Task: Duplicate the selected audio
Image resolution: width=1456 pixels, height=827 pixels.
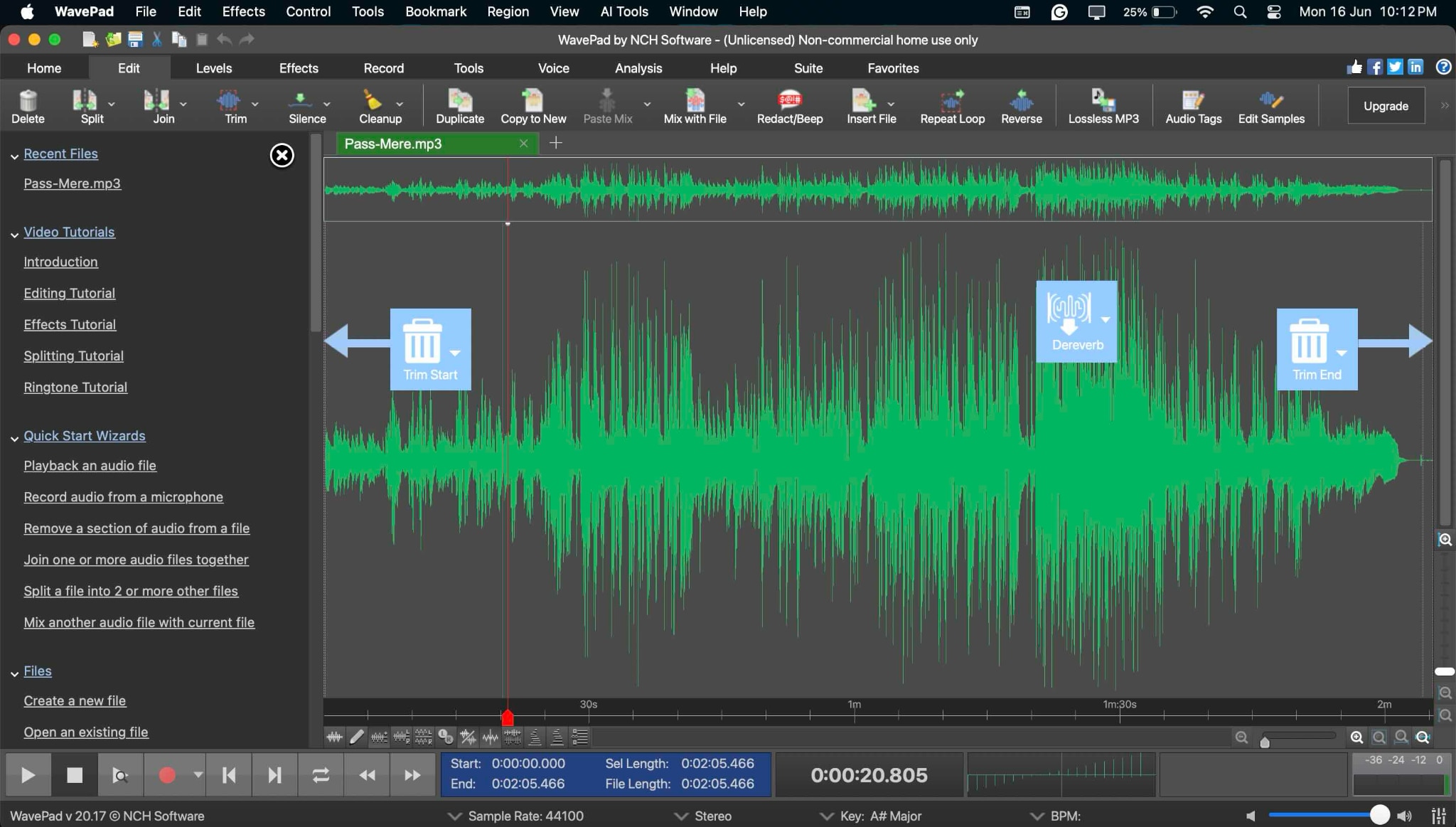Action: 460,106
